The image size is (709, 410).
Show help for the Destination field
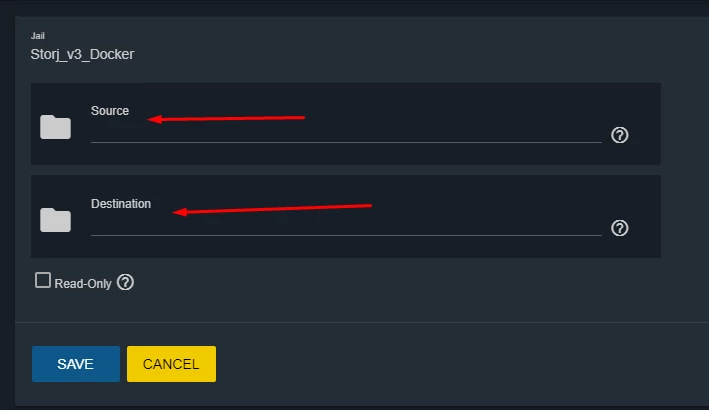[619, 228]
